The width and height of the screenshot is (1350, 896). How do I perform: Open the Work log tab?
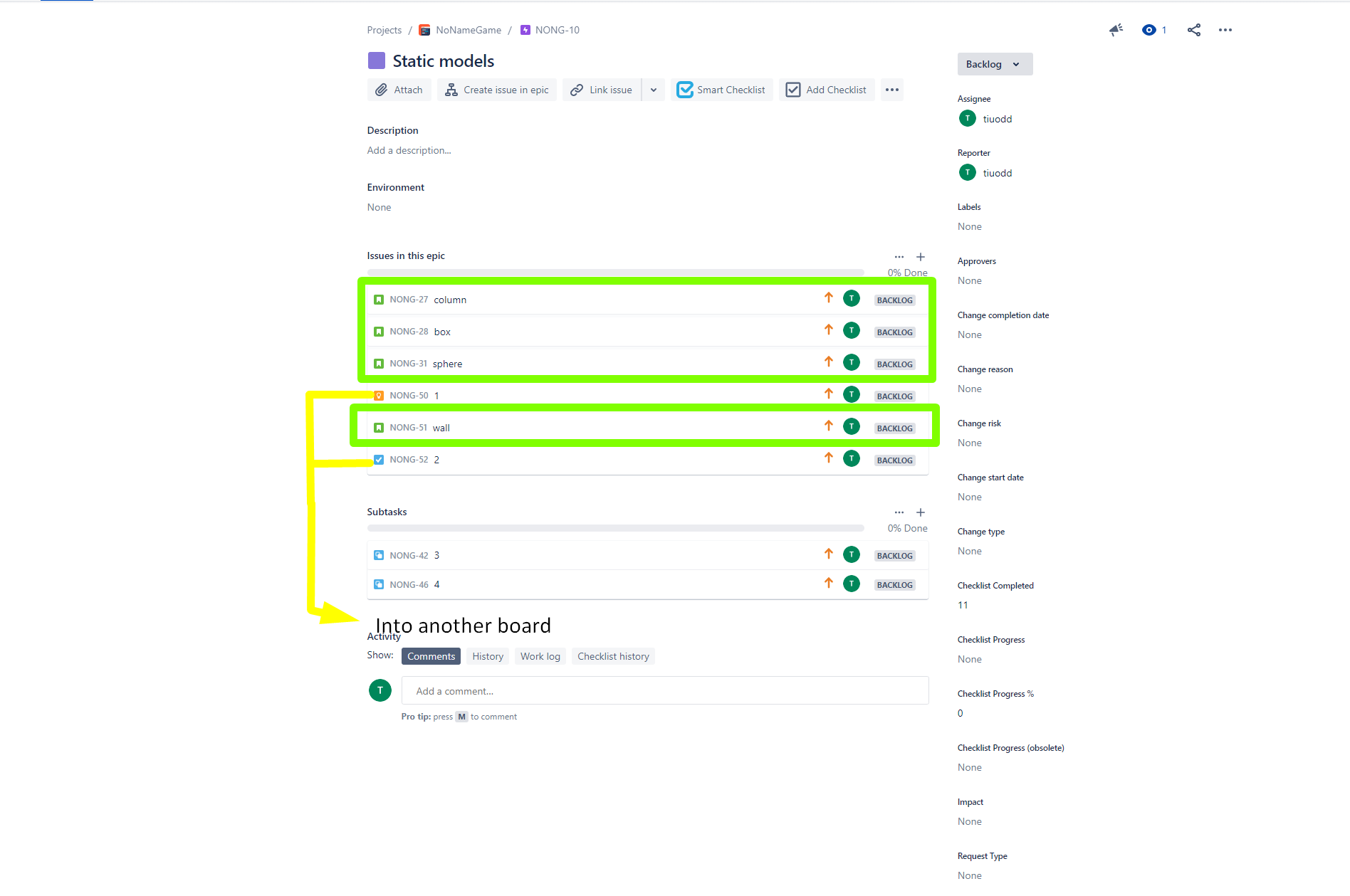[x=540, y=655]
